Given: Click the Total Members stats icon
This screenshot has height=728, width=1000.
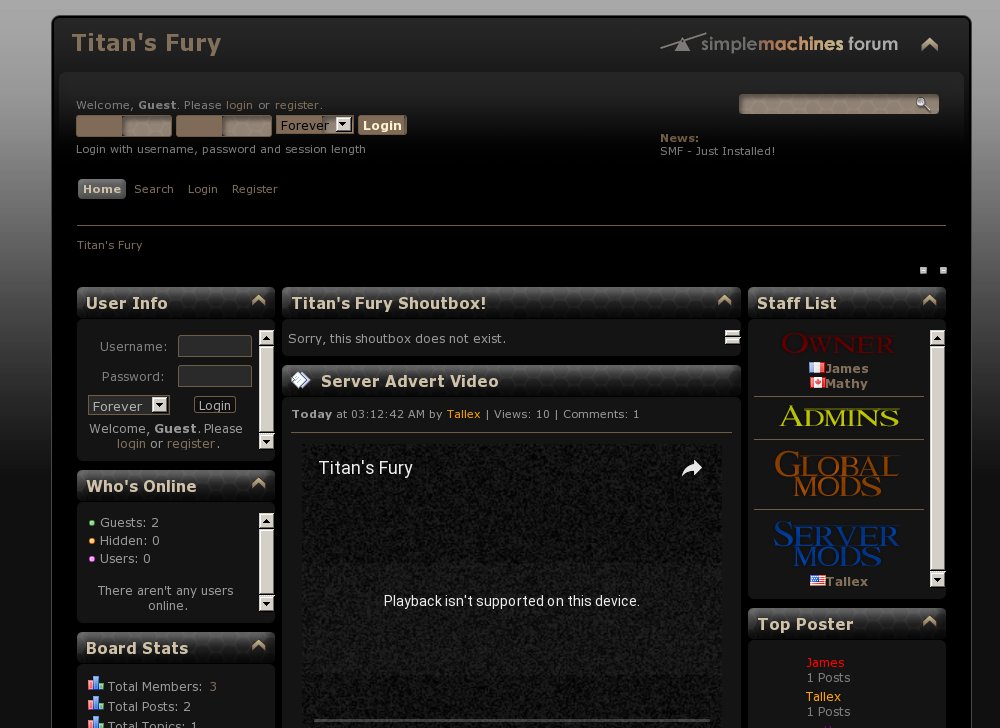Looking at the screenshot, I should [96, 685].
